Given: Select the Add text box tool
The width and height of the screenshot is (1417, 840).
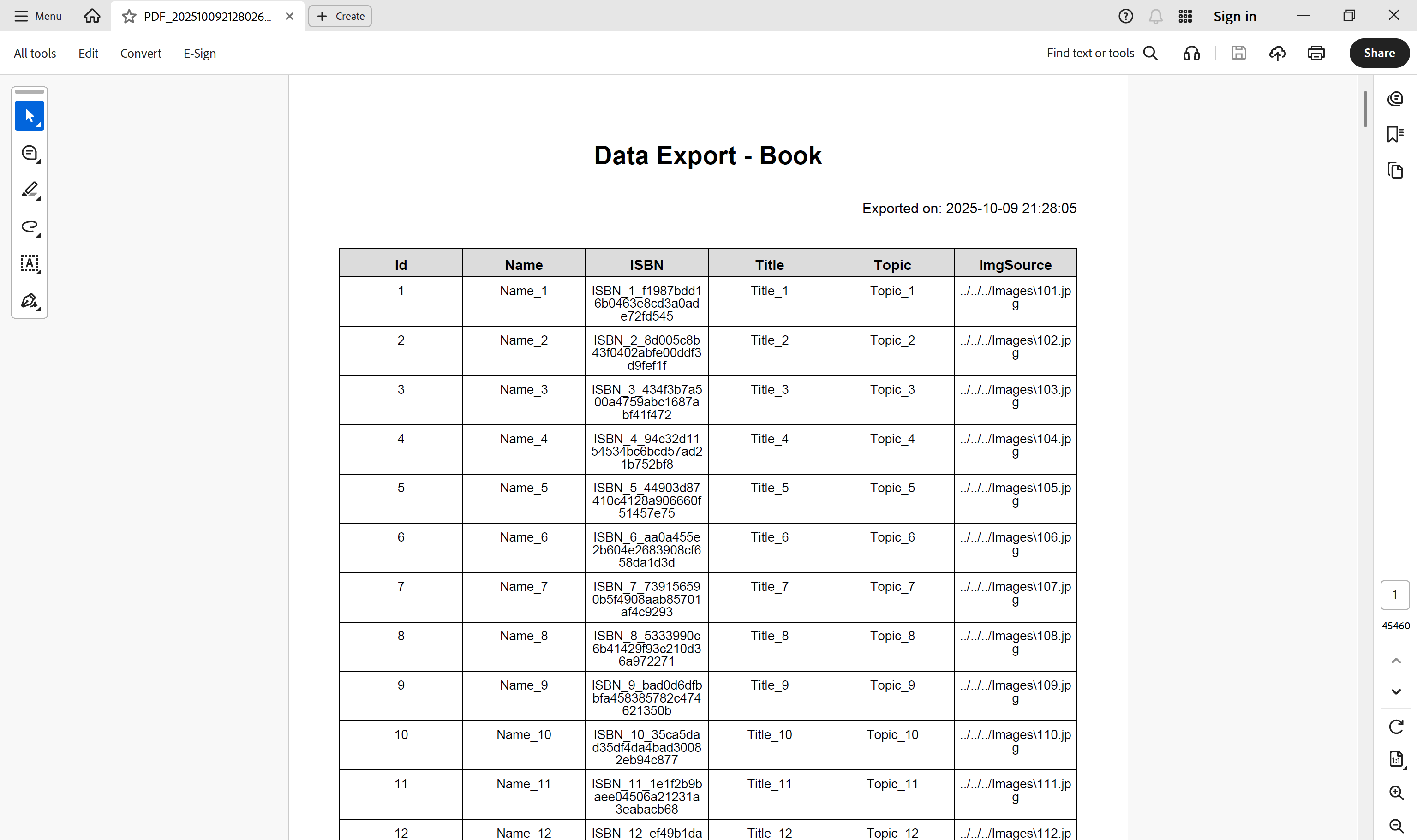Looking at the screenshot, I should tap(30, 264).
